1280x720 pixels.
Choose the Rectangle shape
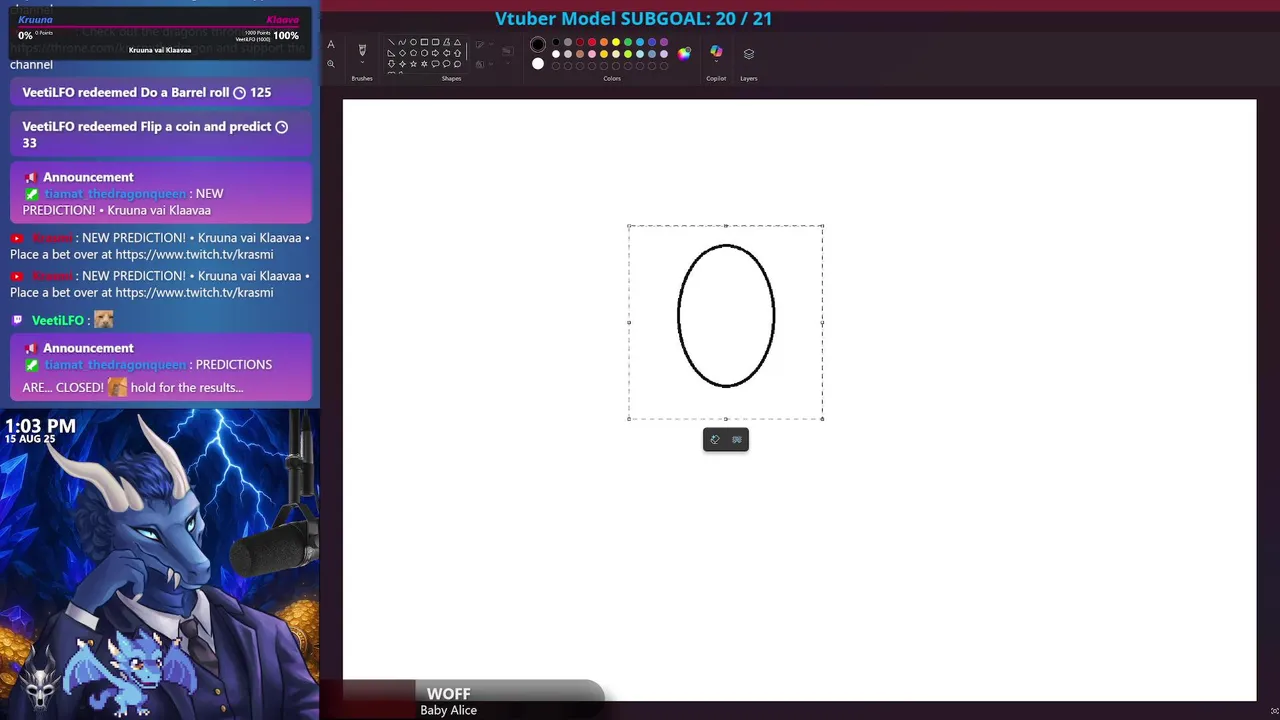pyautogui.click(x=424, y=42)
